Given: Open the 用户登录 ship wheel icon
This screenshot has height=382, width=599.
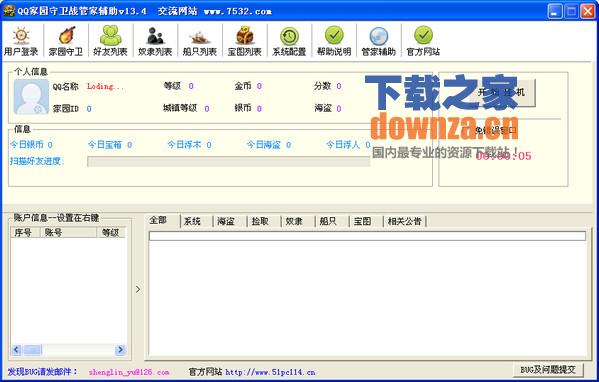Looking at the screenshot, I should tap(21, 35).
